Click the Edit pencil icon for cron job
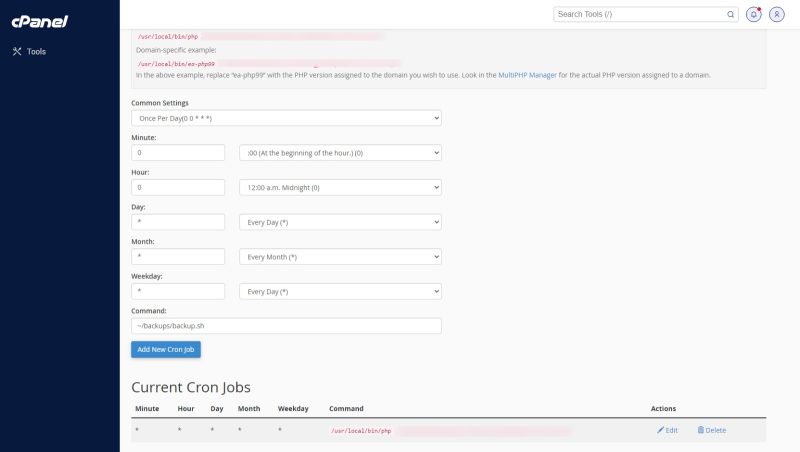 pos(661,430)
